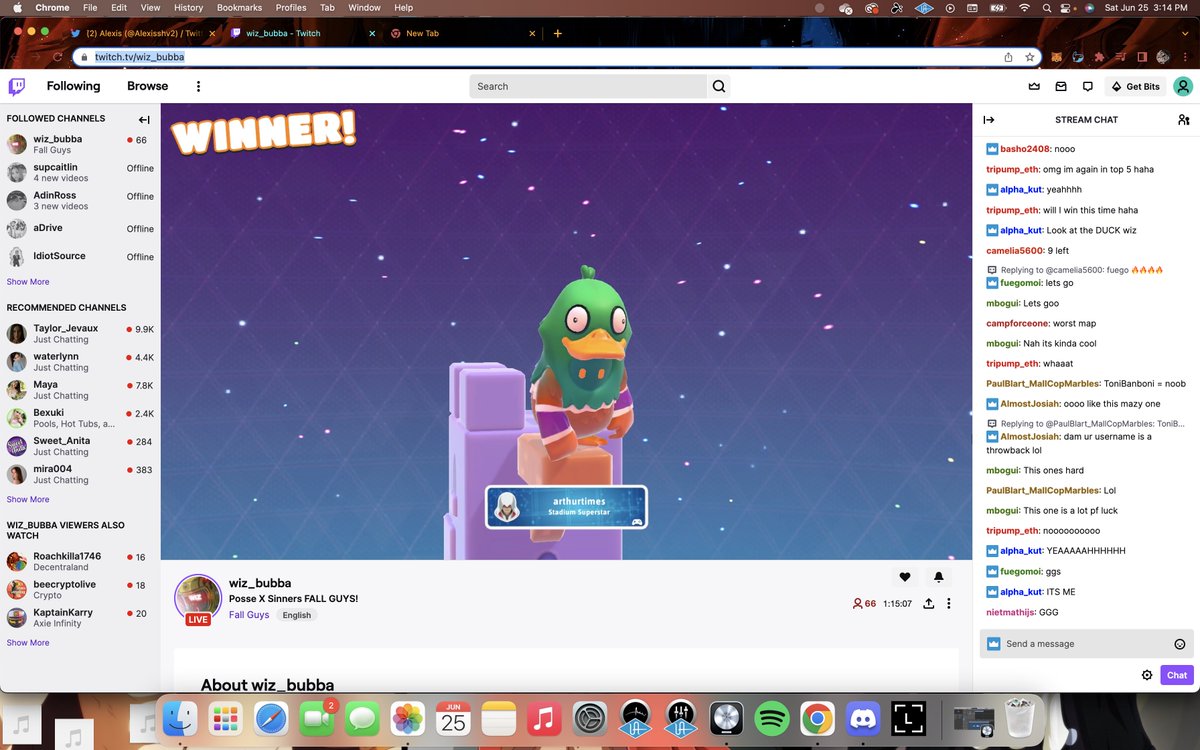Open the Sweet_Anita recommended channel
Viewport: 1200px width, 750px height.
(80, 445)
